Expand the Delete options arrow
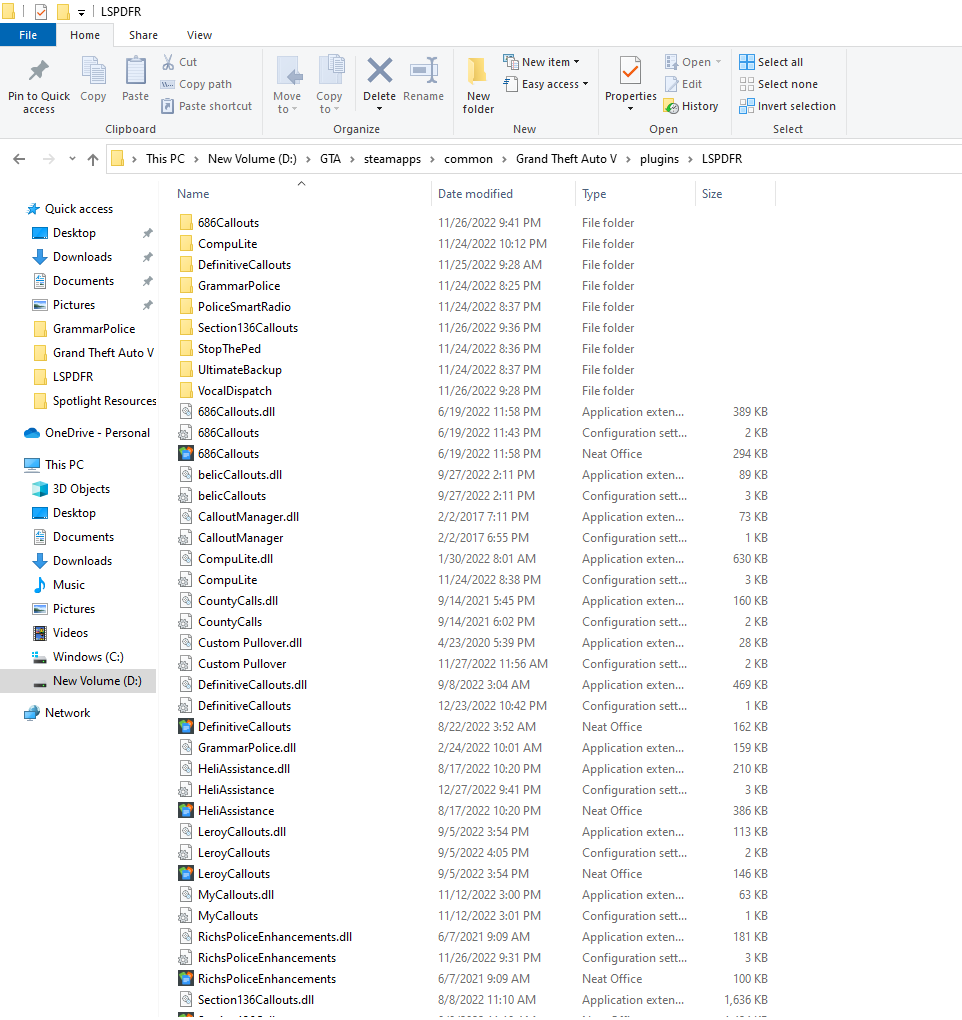The height and width of the screenshot is (1020, 962). point(379,109)
